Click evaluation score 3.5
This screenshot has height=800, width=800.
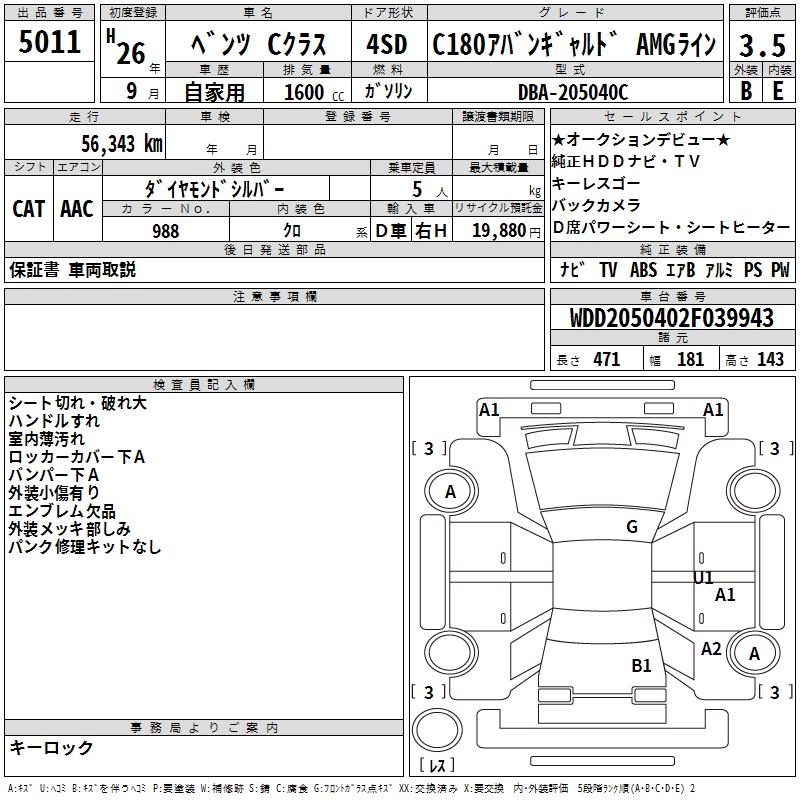762,45
